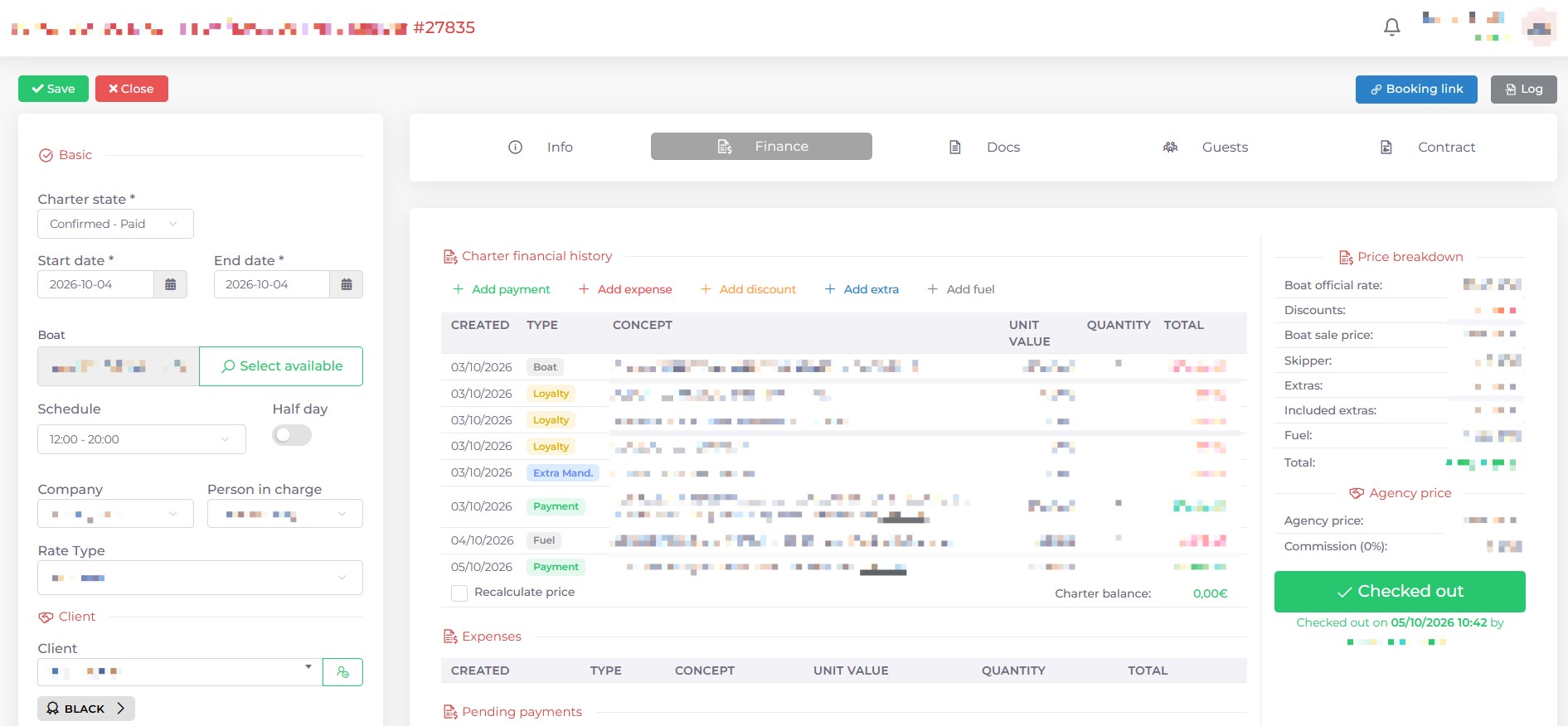Open the Company dropdown
1568x726 pixels.
pos(115,514)
